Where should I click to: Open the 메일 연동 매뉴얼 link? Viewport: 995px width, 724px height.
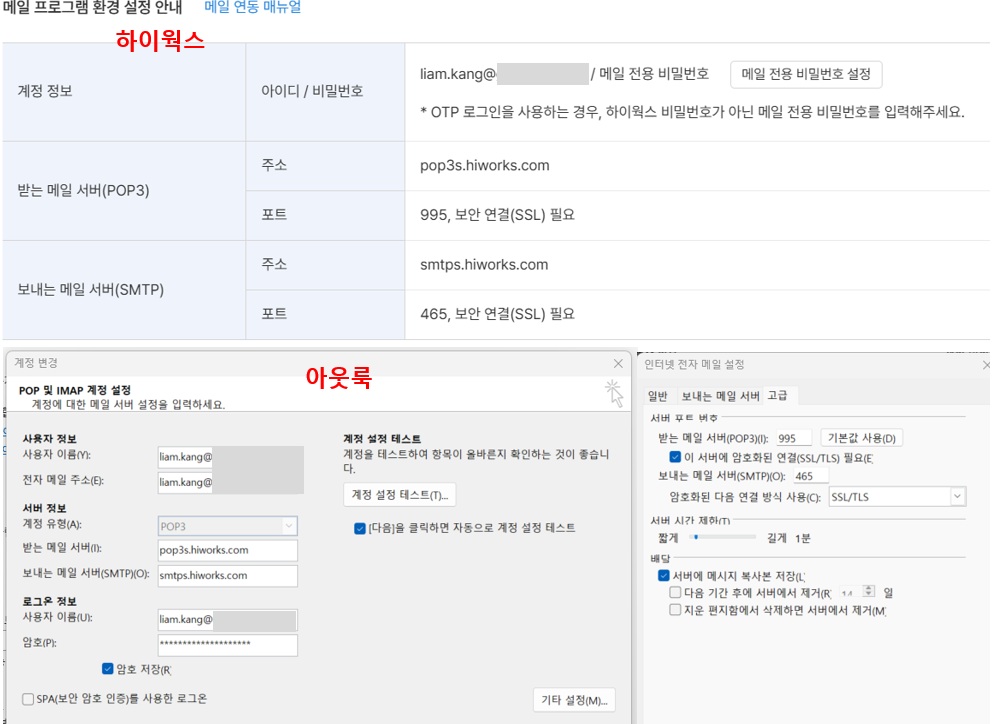253,7
